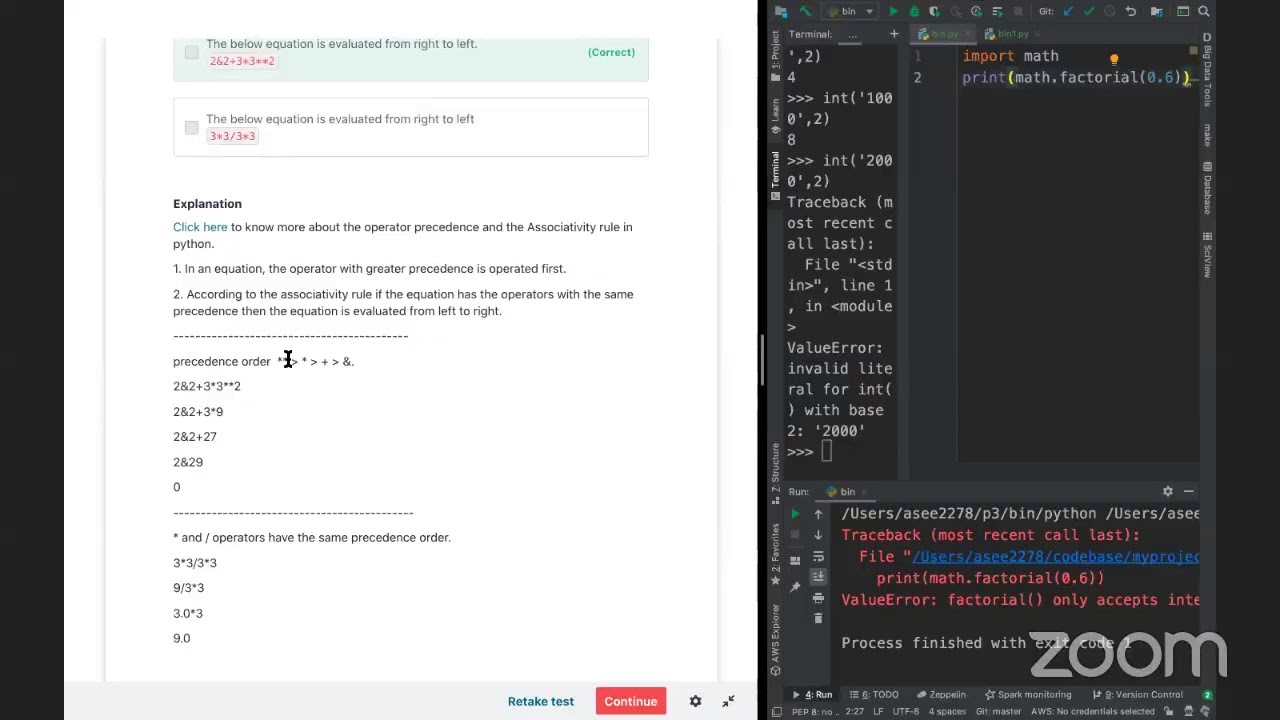1280x720 pixels.
Task: Click Up the Stack Trace arrow
Action: (x=818, y=514)
